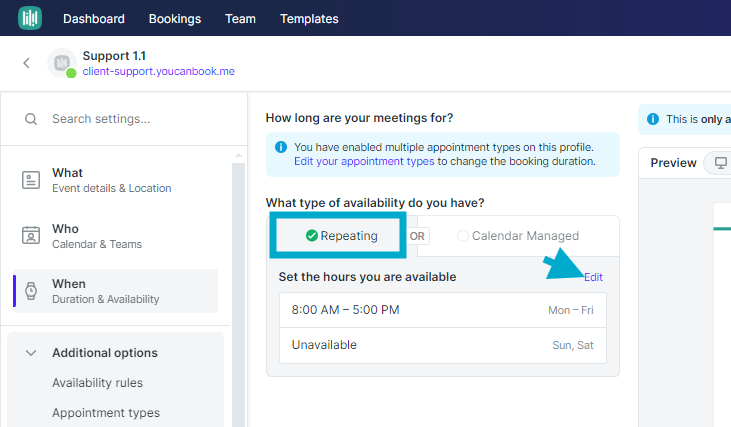
Task: Open the Dashboard menu item
Action: point(94,18)
